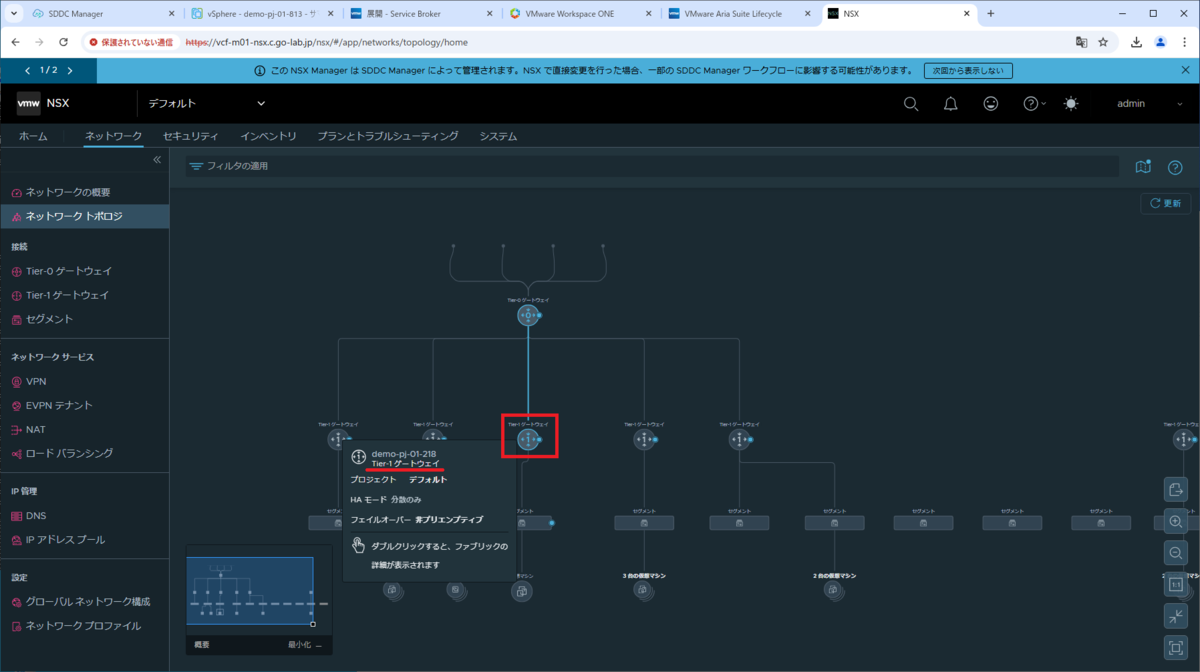Screen dimensions: 1200x672
Task: Select the highlighted Tier-1 gateway node
Action: pos(528,439)
